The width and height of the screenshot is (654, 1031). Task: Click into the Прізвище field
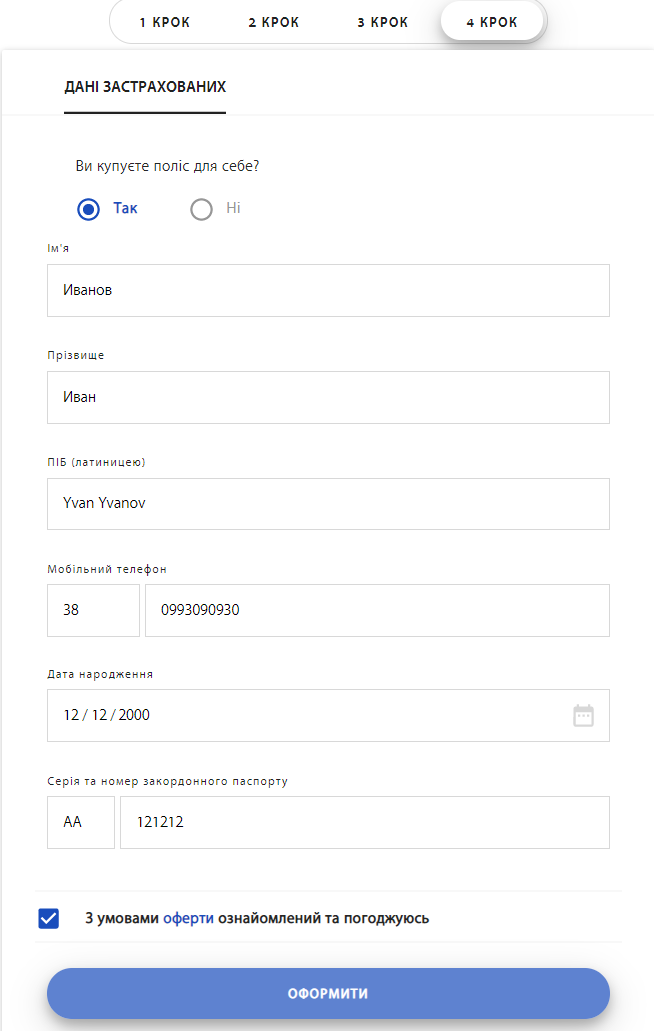click(x=328, y=397)
